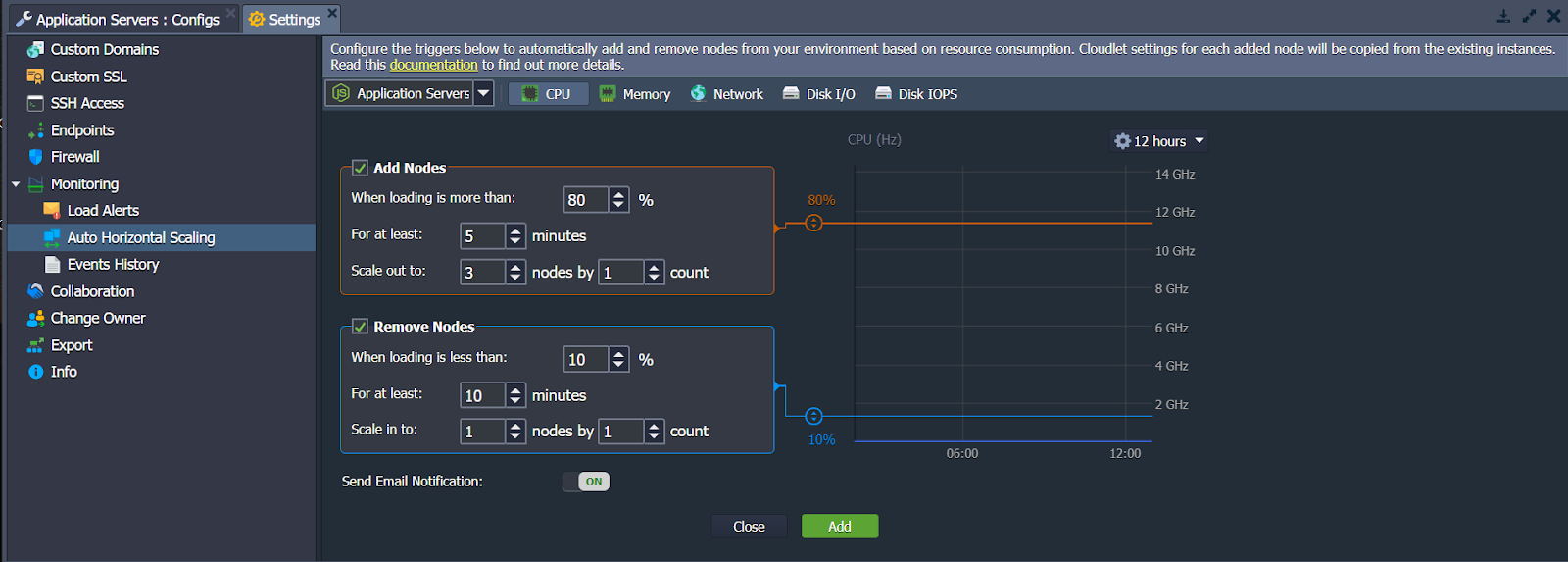1568x562 pixels.
Task: Select the Monitoring chart icon
Action: pos(35,184)
